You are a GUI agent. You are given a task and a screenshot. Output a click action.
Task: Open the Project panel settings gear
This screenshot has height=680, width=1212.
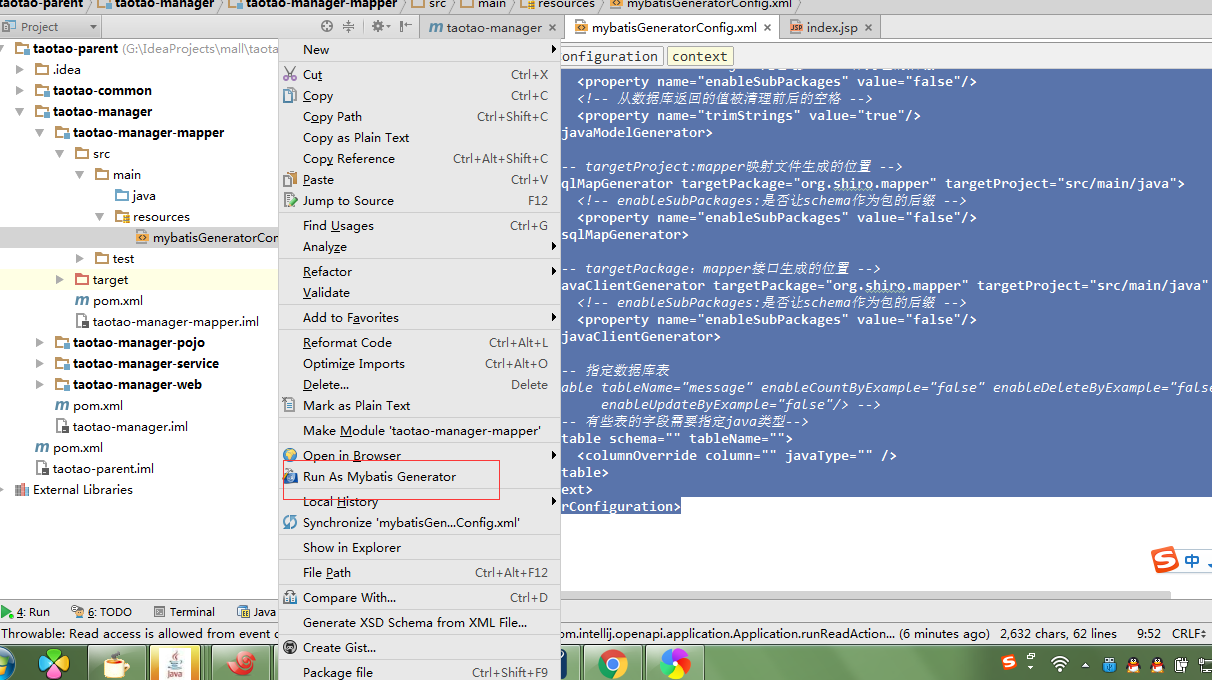380,27
